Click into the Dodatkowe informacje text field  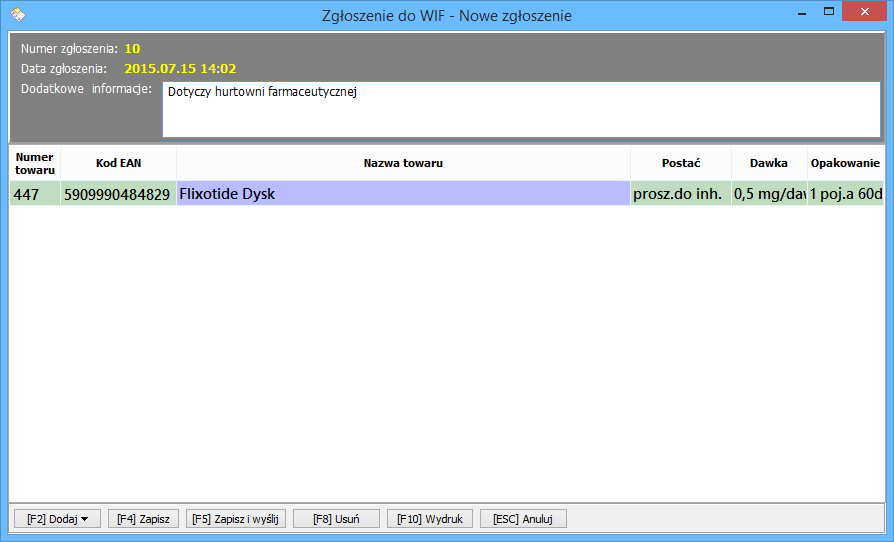521,109
